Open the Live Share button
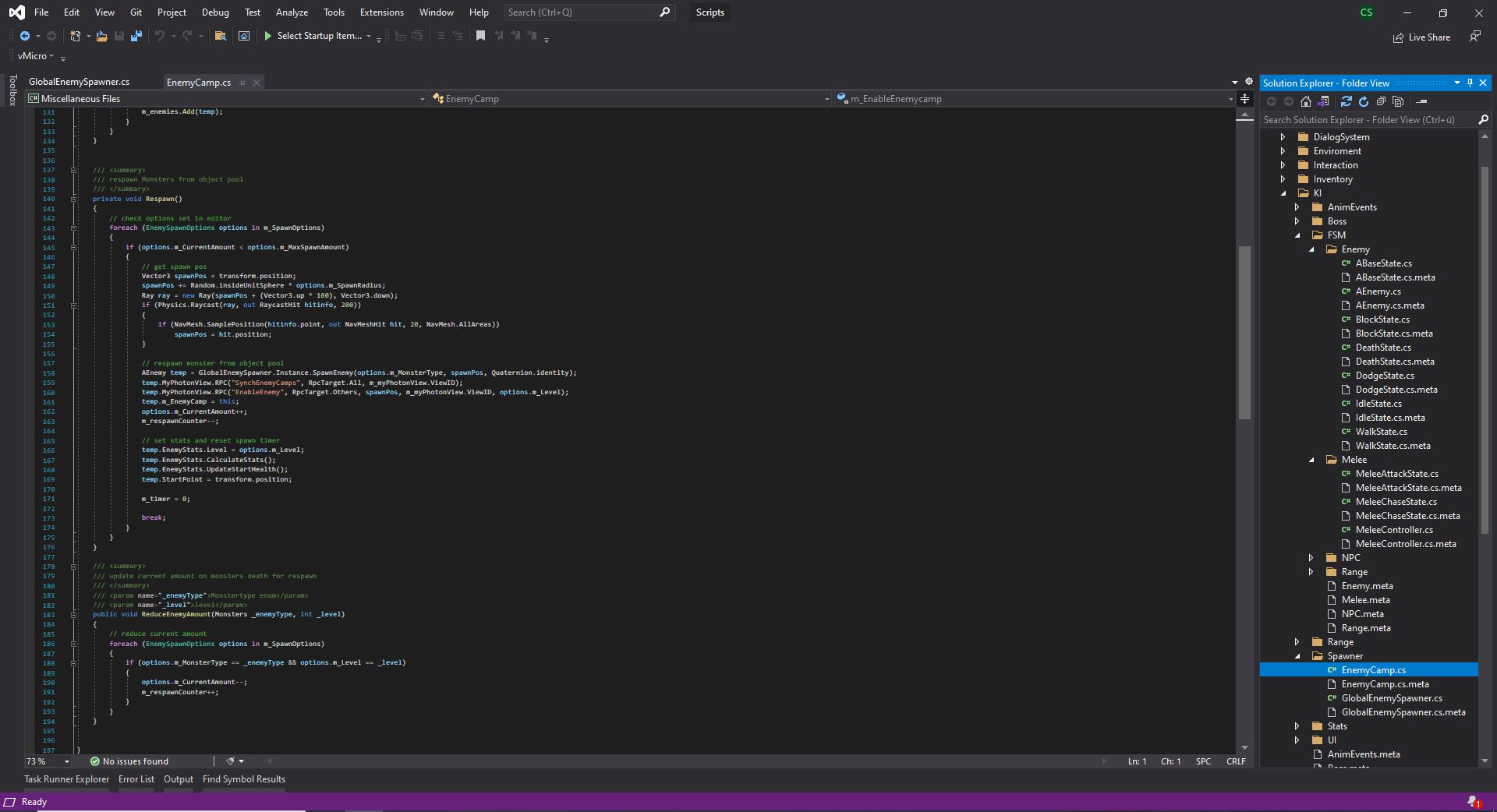1497x812 pixels. pyautogui.click(x=1421, y=37)
